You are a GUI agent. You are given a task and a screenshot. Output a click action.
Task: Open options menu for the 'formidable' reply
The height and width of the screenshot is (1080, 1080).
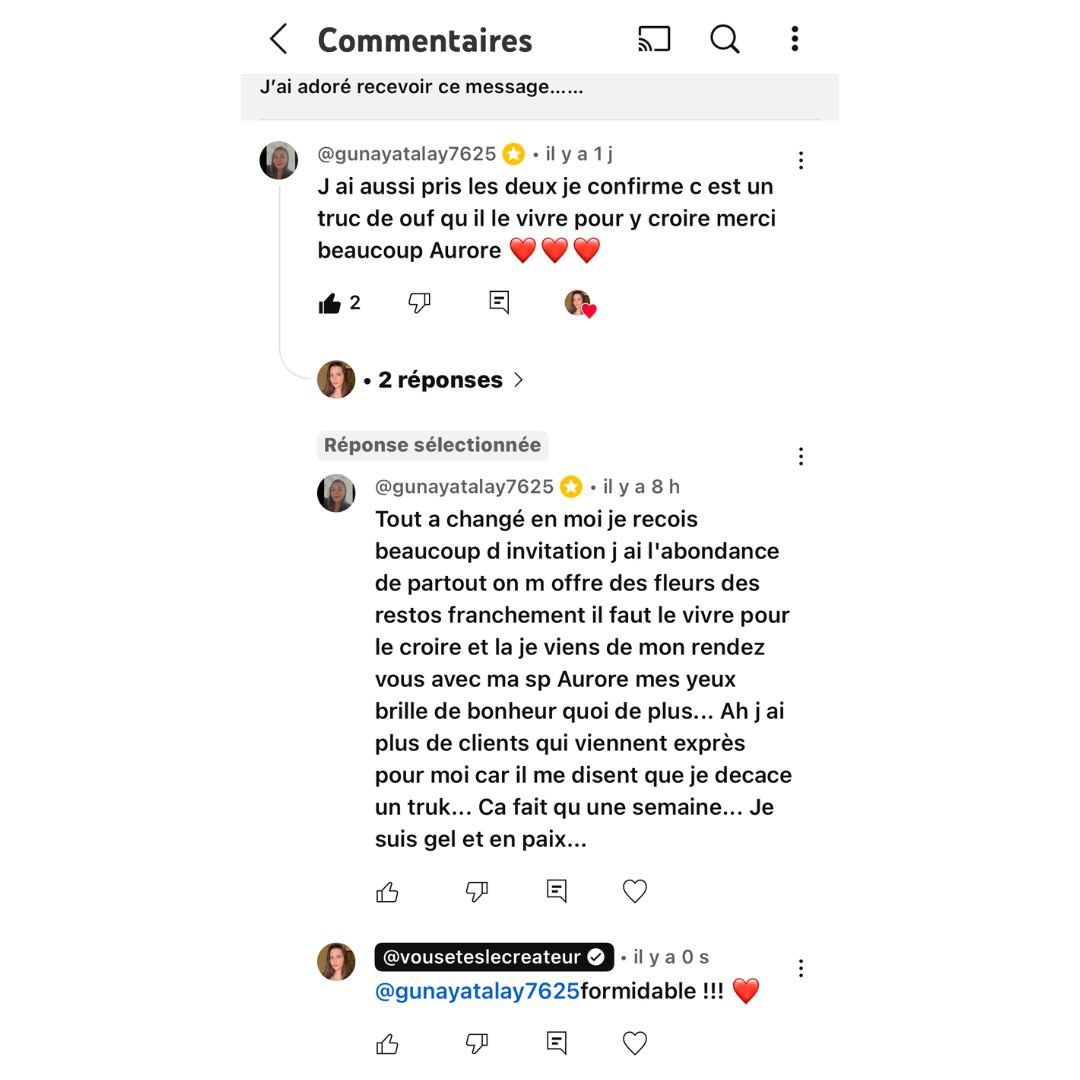click(800, 968)
